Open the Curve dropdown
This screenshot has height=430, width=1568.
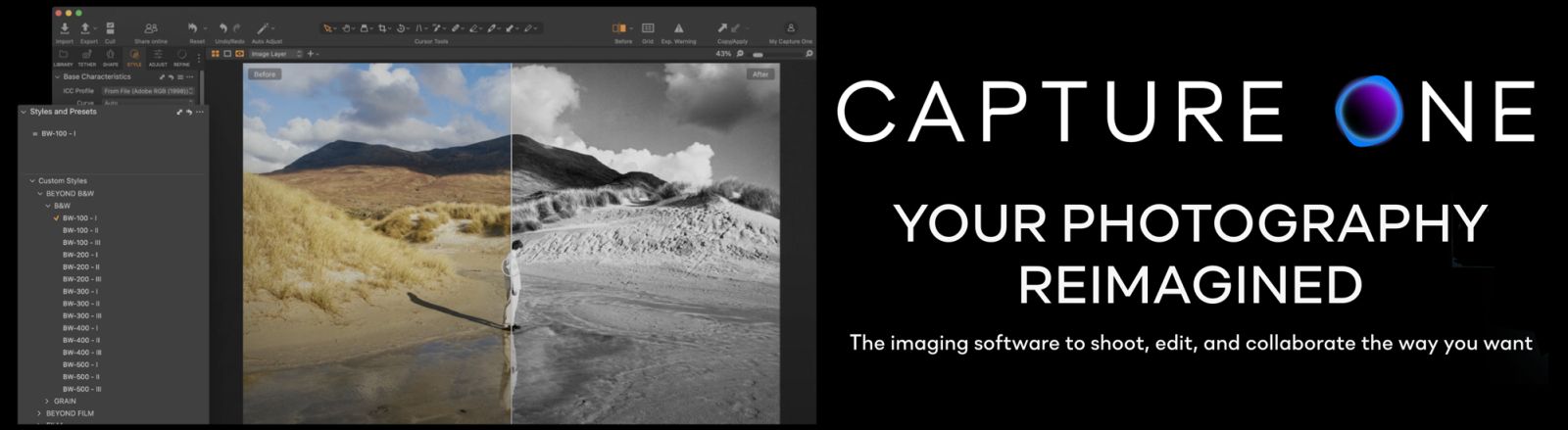[x=148, y=103]
